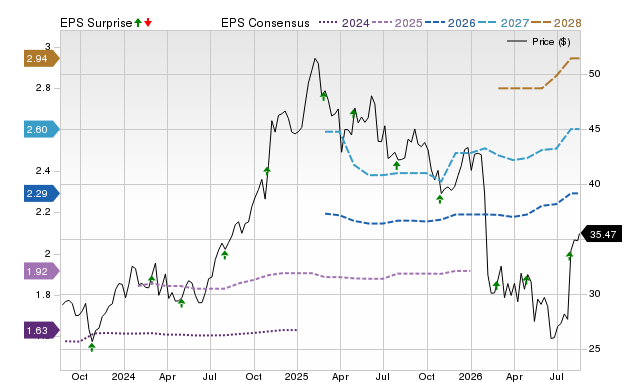Click the red down arrow in the EPS Surprise legend
Viewport: 640px width, 382px height.
[x=148, y=22]
